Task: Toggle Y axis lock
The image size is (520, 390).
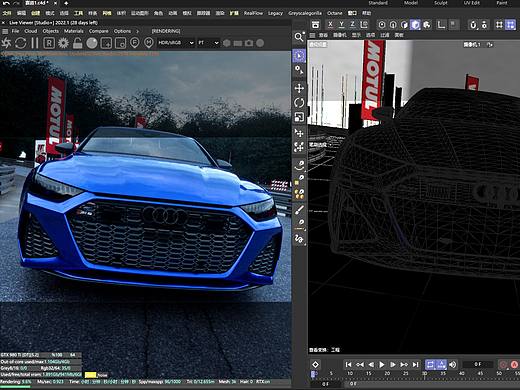Action: click(x=341, y=24)
